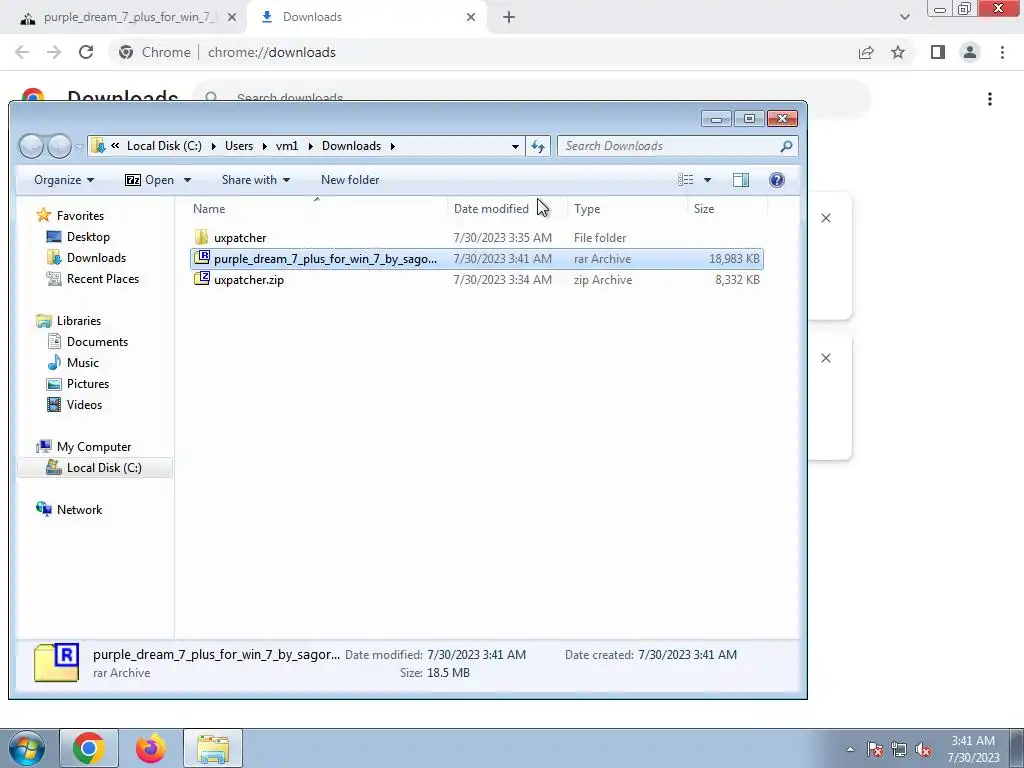Select Desktop in Favorites
This screenshot has width=1024, height=768.
click(x=88, y=236)
